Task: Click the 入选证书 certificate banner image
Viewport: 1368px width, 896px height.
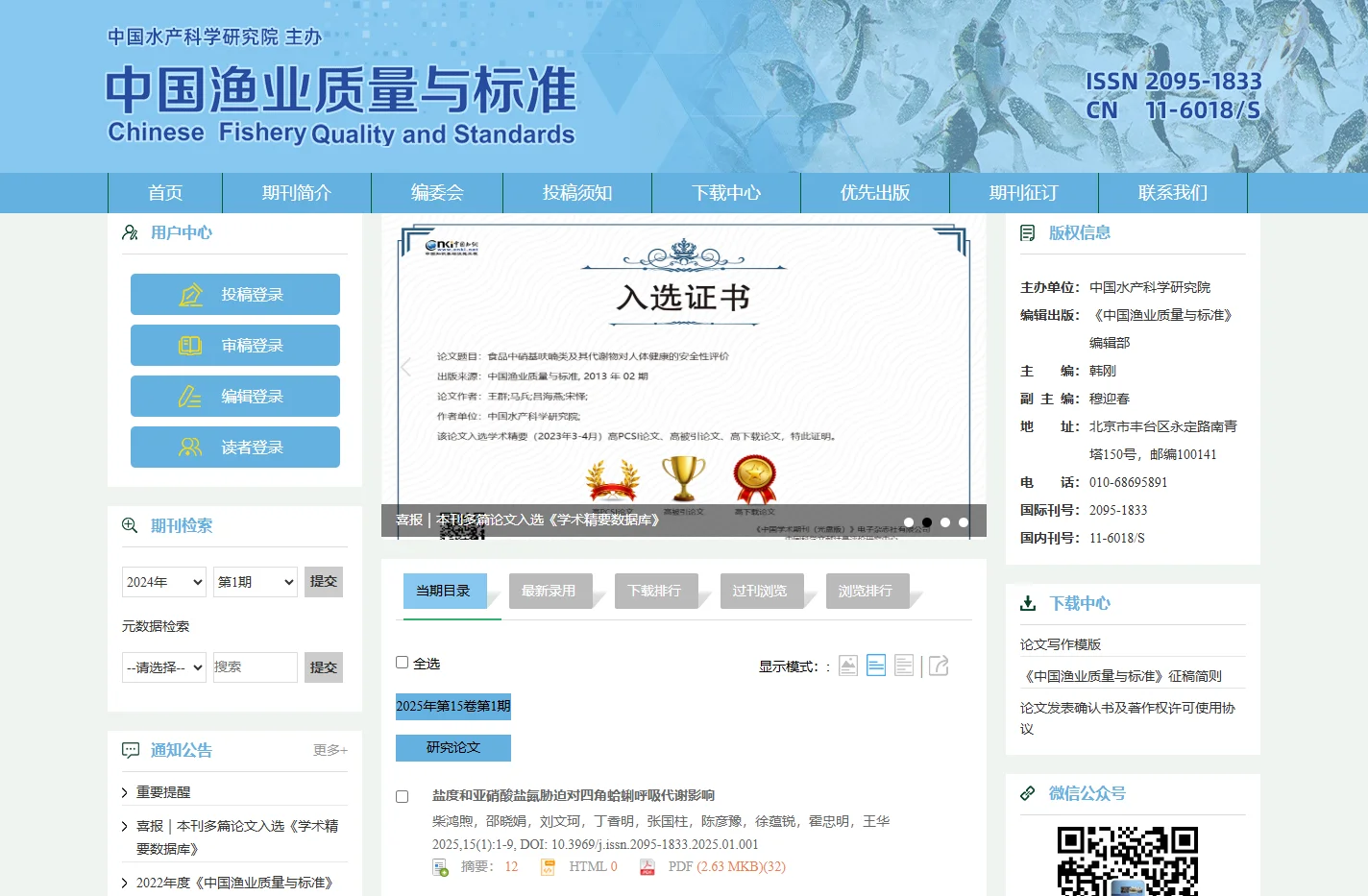Action: pyautogui.click(x=684, y=376)
